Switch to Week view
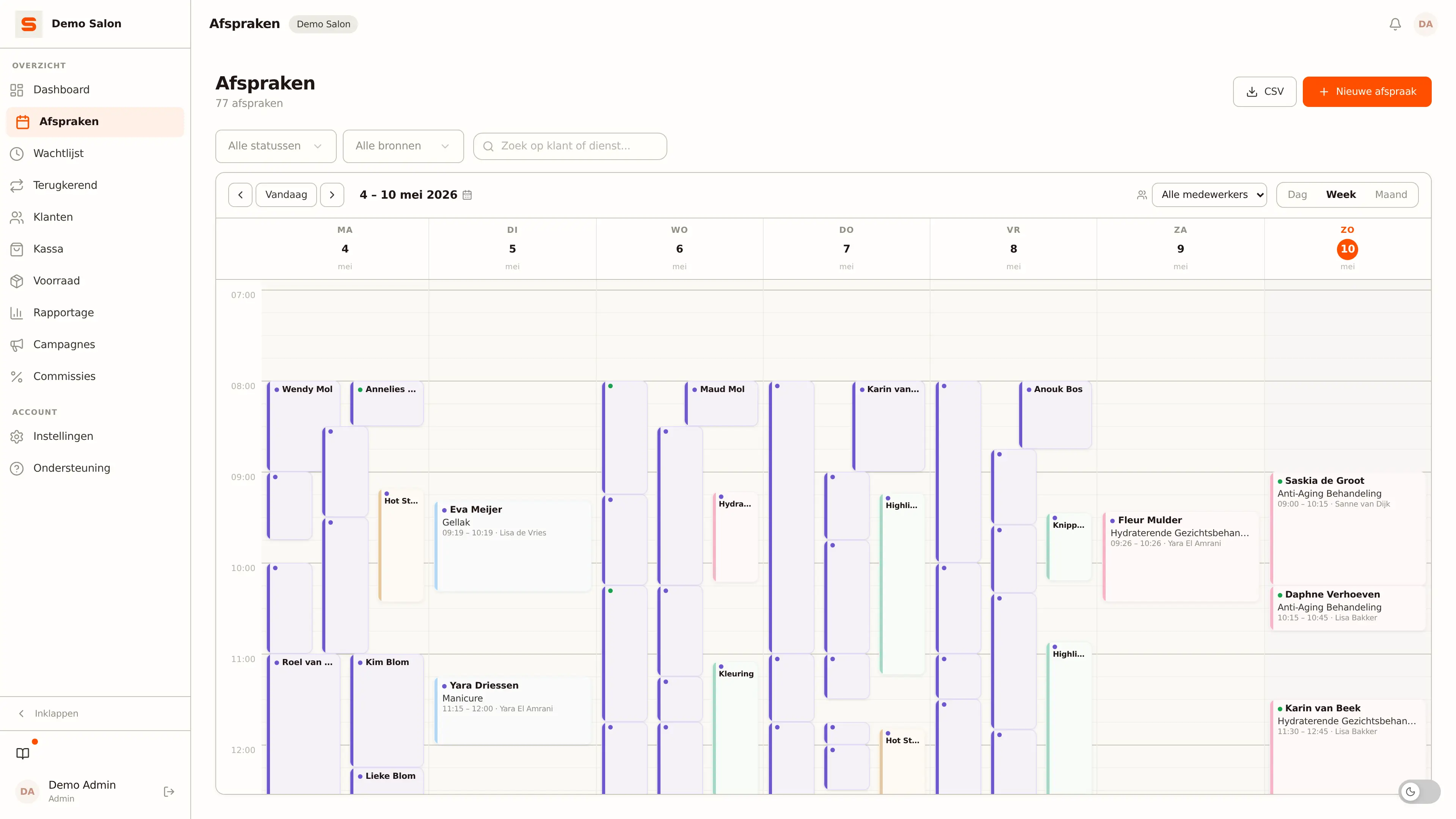This screenshot has height=819, width=1456. (1341, 195)
